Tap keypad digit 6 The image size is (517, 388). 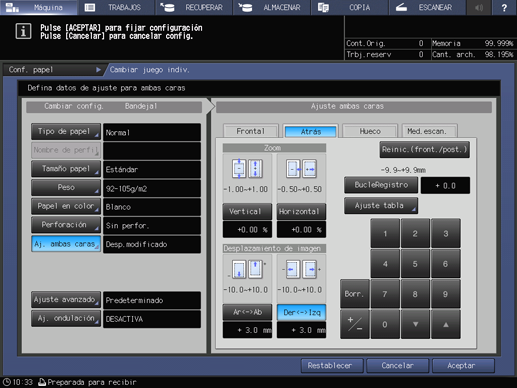click(x=446, y=264)
